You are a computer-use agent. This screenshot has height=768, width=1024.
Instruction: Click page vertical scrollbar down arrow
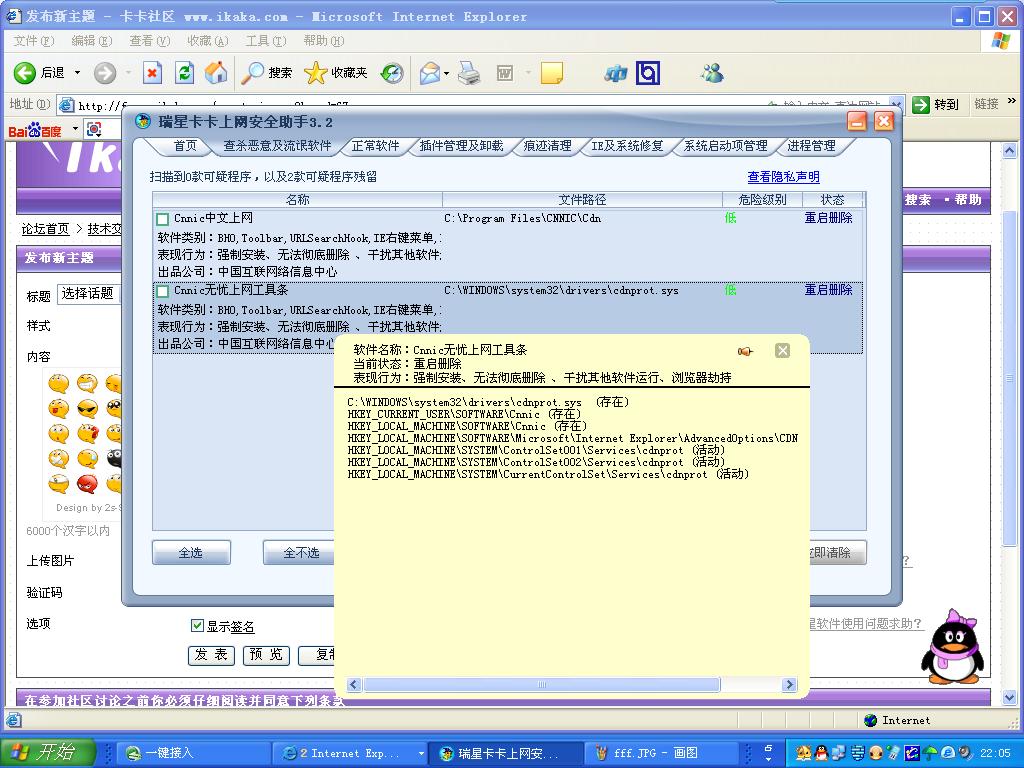(1010, 697)
